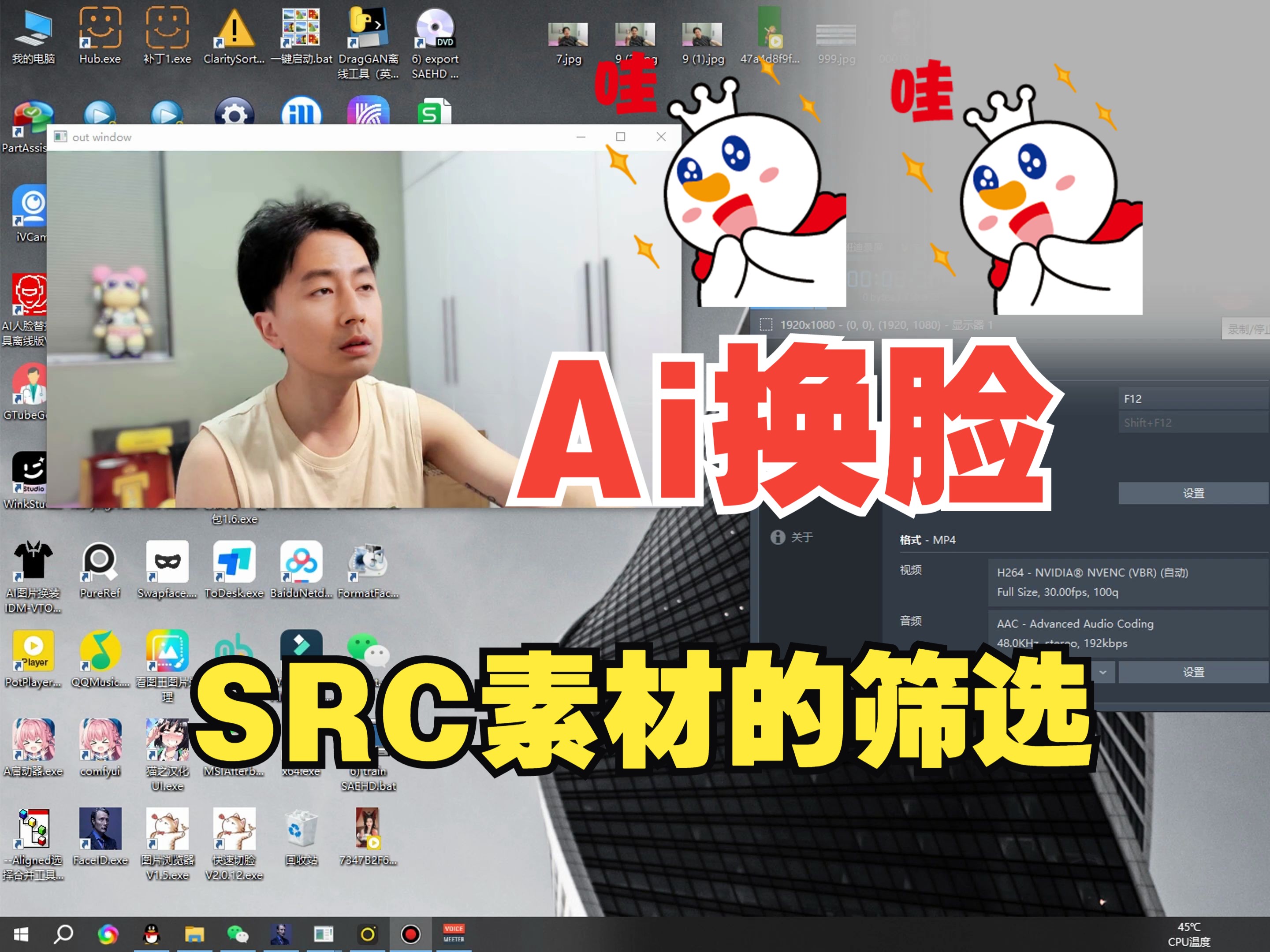This screenshot has width=1270, height=952.
Task: Select the 6) export SAEHD shortcut
Action: [435, 43]
